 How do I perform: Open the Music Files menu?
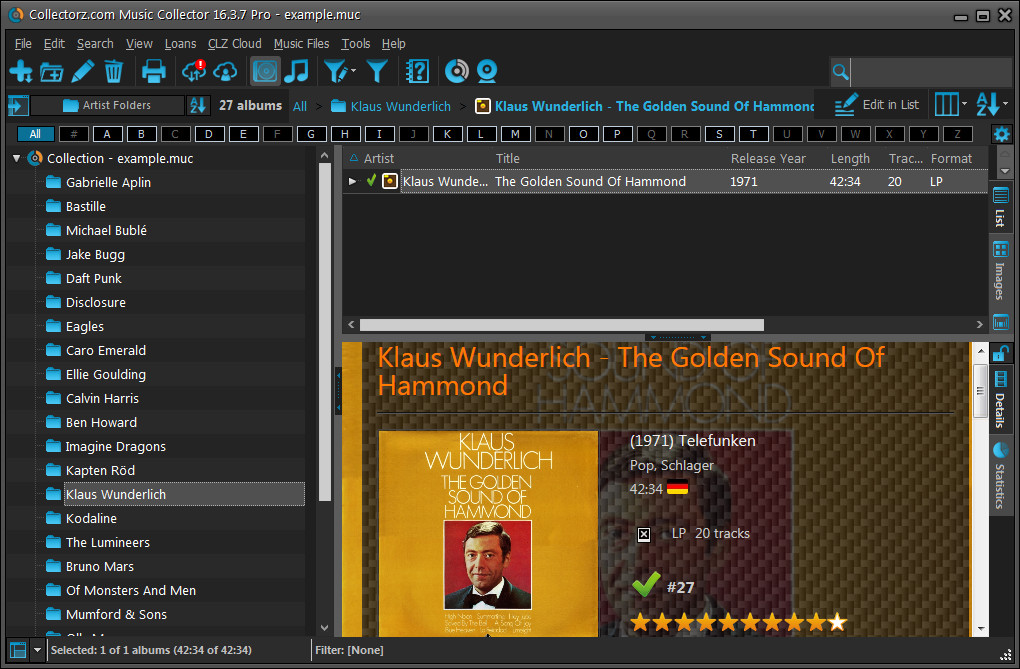click(x=301, y=44)
